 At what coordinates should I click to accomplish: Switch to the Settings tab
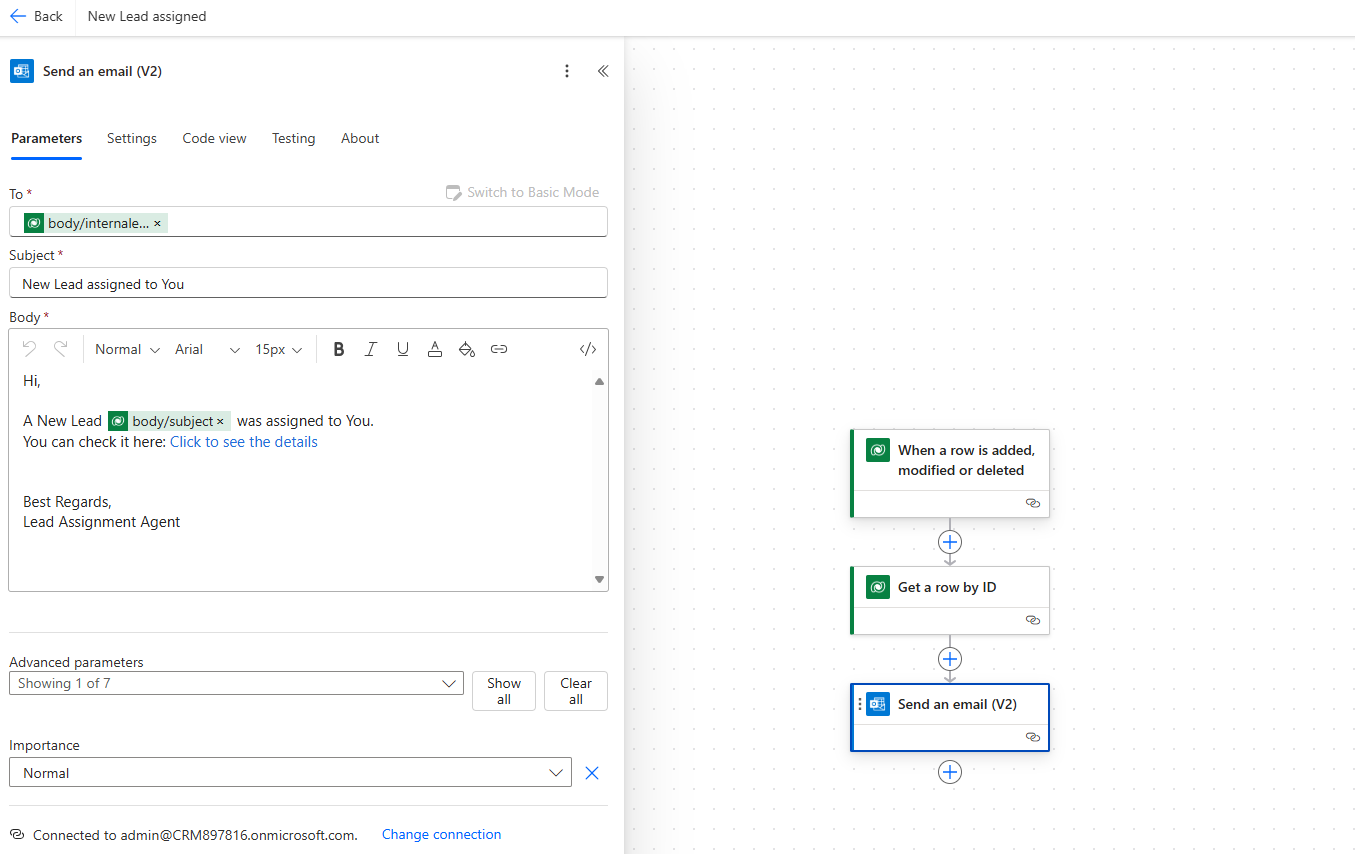[131, 138]
